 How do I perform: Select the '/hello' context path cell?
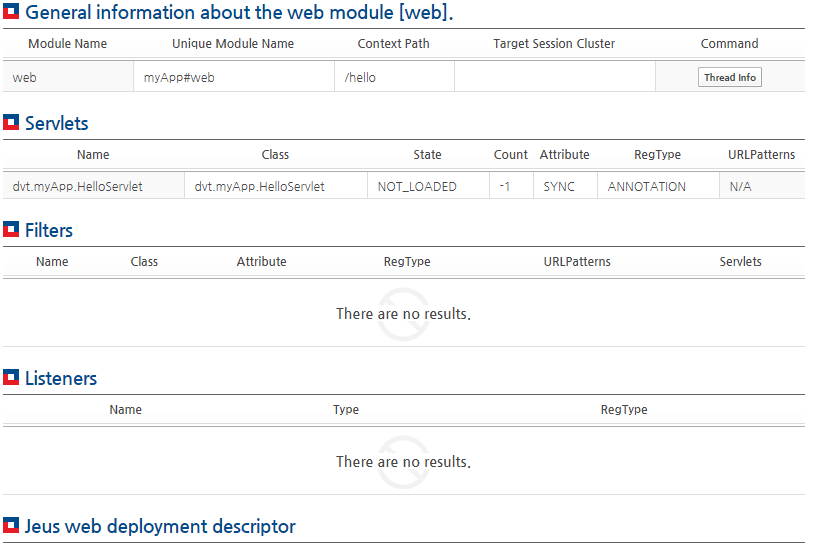[395, 77]
